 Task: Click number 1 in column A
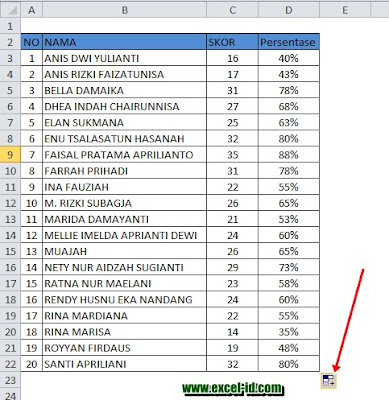coord(32,58)
